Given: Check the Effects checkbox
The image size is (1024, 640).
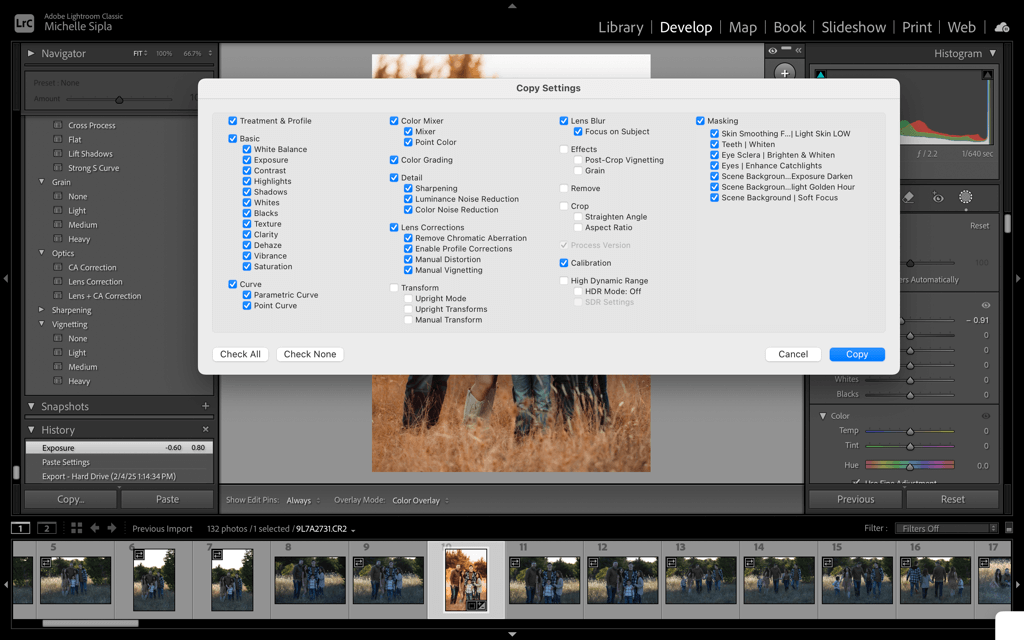Looking at the screenshot, I should 565,149.
